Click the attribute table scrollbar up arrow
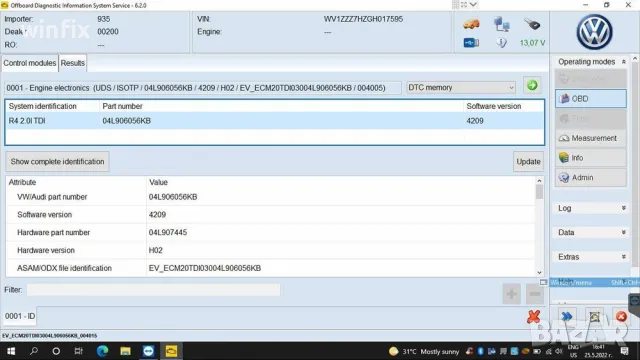Image resolution: width=640 pixels, height=360 pixels. point(539,181)
